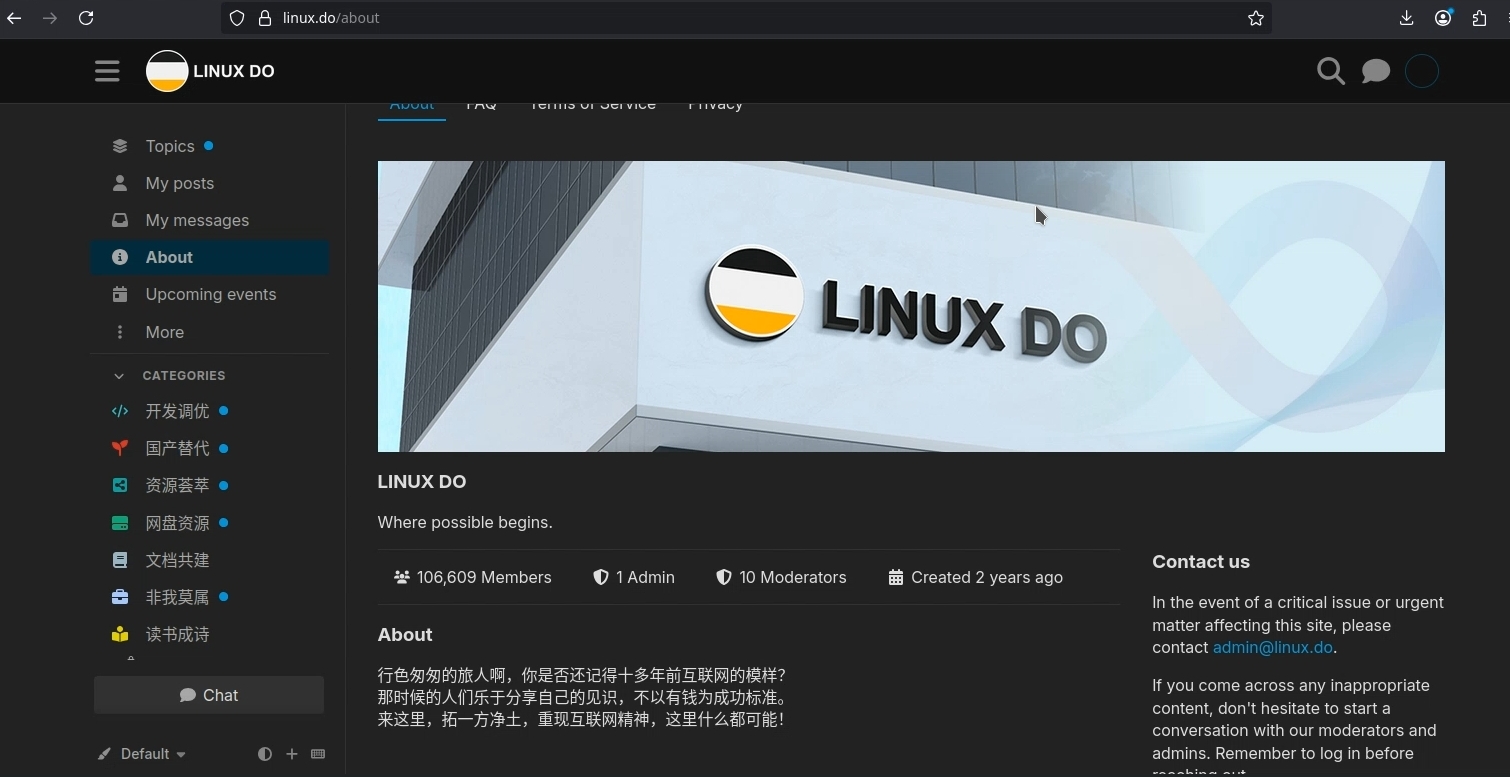Click the plus icon in sidebar footer

[x=292, y=754]
